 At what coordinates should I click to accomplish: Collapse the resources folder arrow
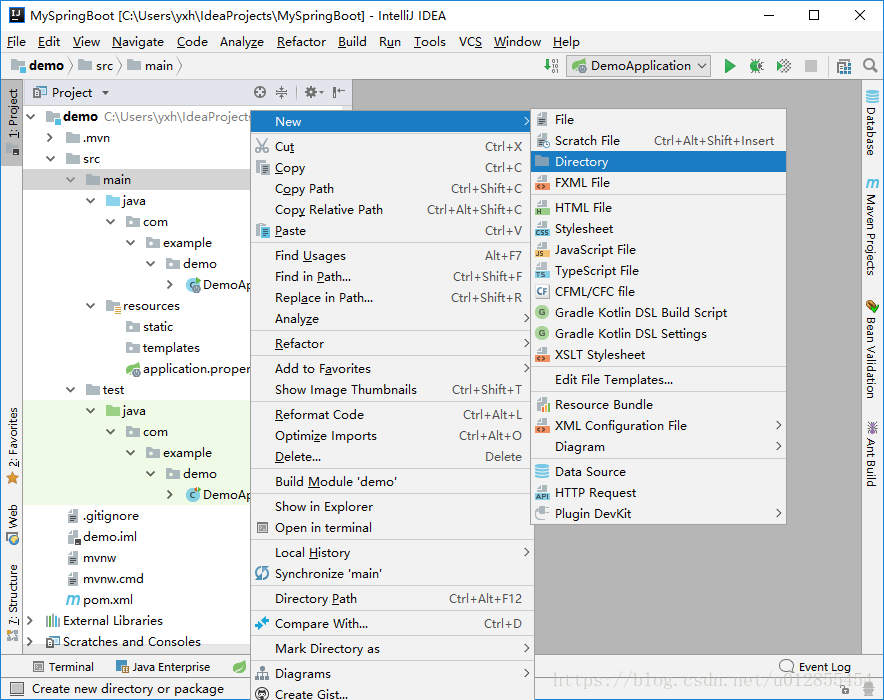[91, 305]
